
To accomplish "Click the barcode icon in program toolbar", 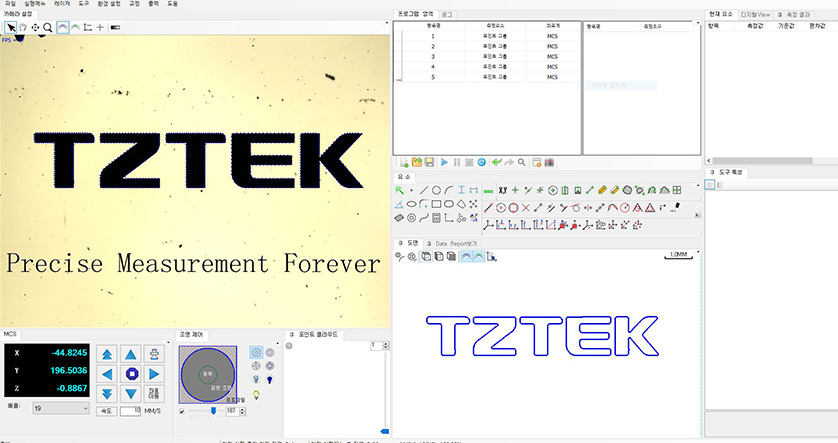I will pos(549,162).
